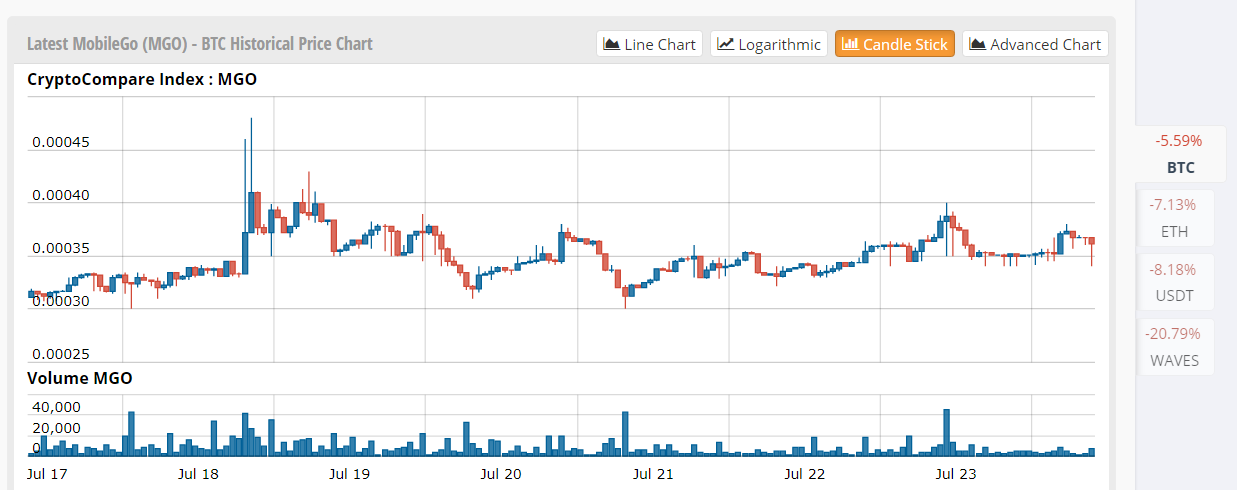Image resolution: width=1237 pixels, height=490 pixels.
Task: Click the Jul 22 date label
Action: [806, 473]
